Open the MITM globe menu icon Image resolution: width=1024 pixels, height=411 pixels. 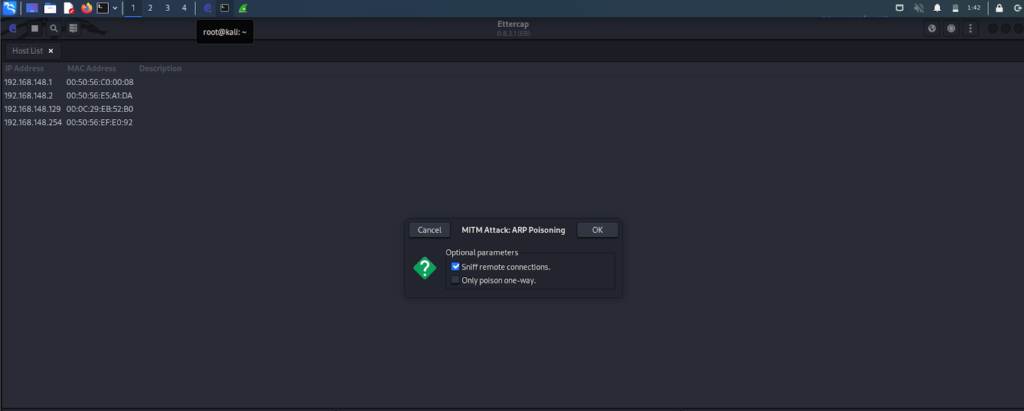point(932,28)
